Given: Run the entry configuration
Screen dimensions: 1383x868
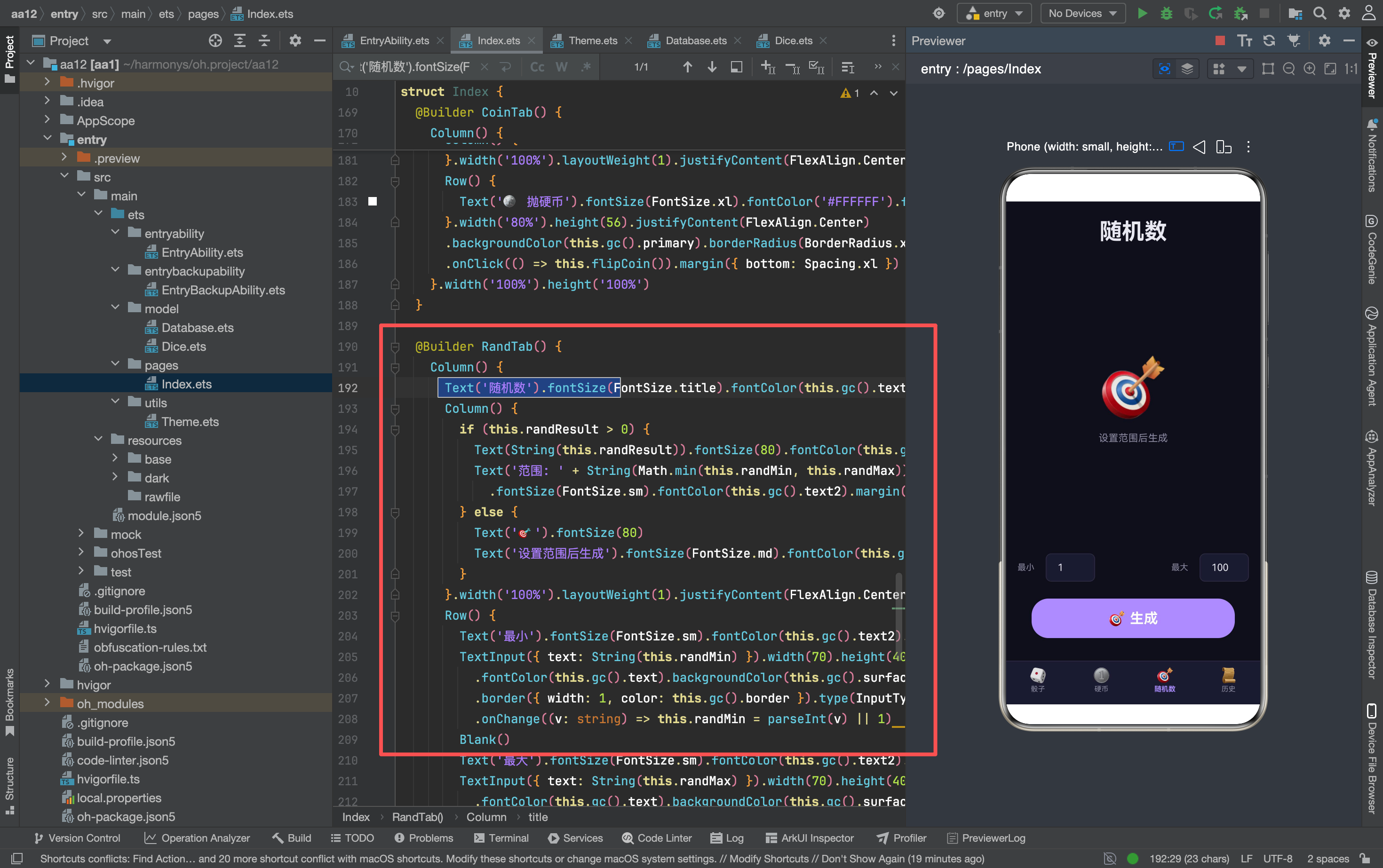Looking at the screenshot, I should point(1142,13).
